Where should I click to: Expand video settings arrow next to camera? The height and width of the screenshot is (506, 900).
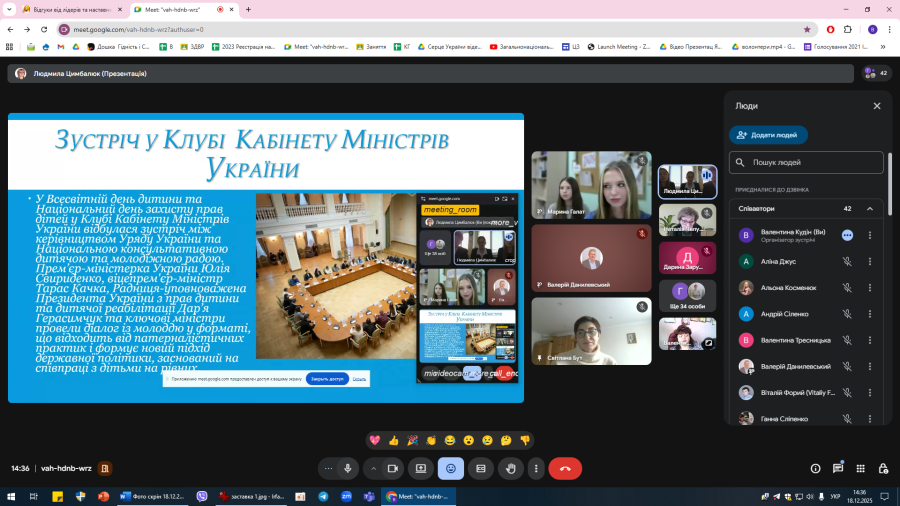[374, 468]
